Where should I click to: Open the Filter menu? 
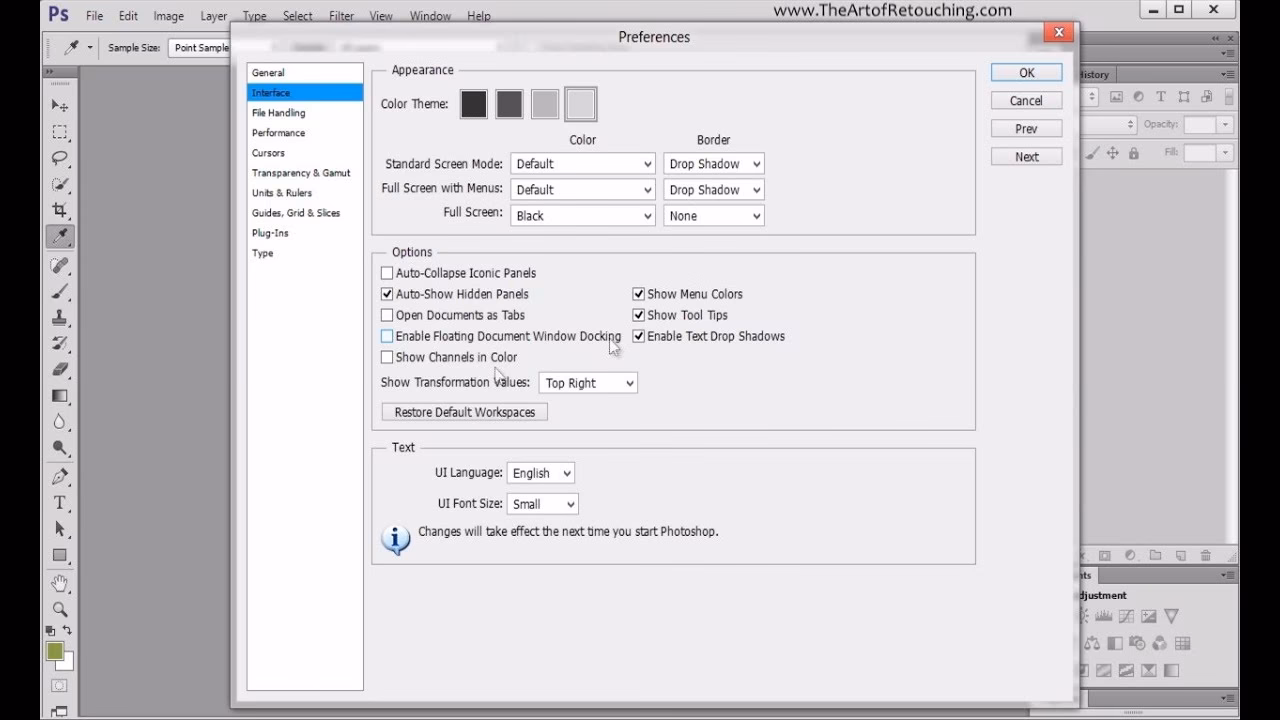pos(341,15)
